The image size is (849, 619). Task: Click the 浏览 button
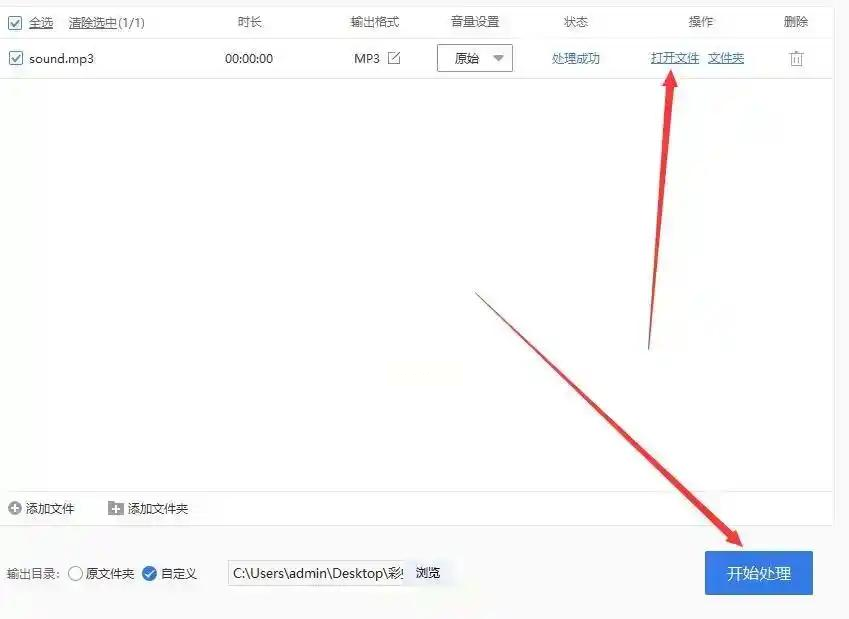click(x=428, y=573)
